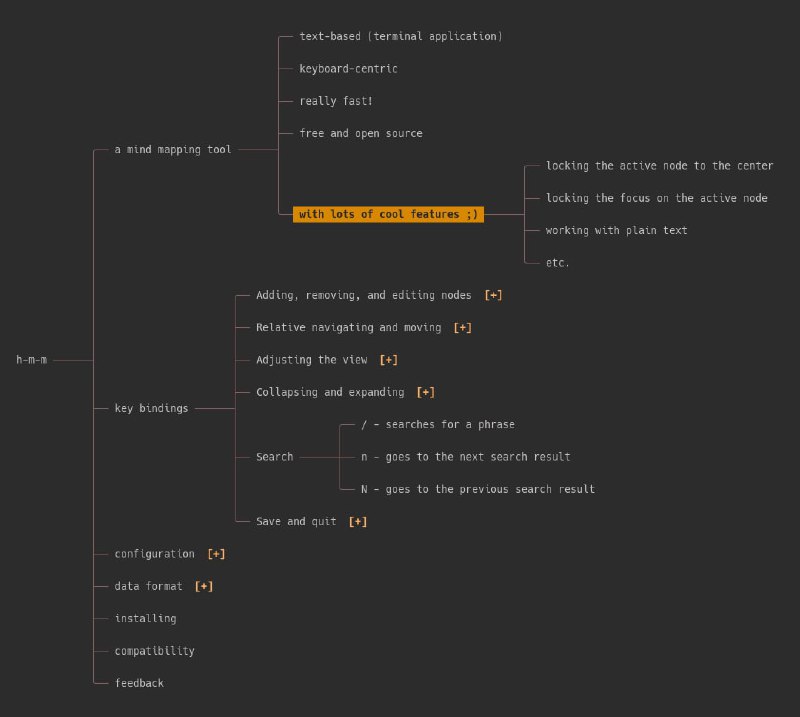The height and width of the screenshot is (717, 800).
Task: Click 'locking the active node to the center'
Action: coord(659,166)
